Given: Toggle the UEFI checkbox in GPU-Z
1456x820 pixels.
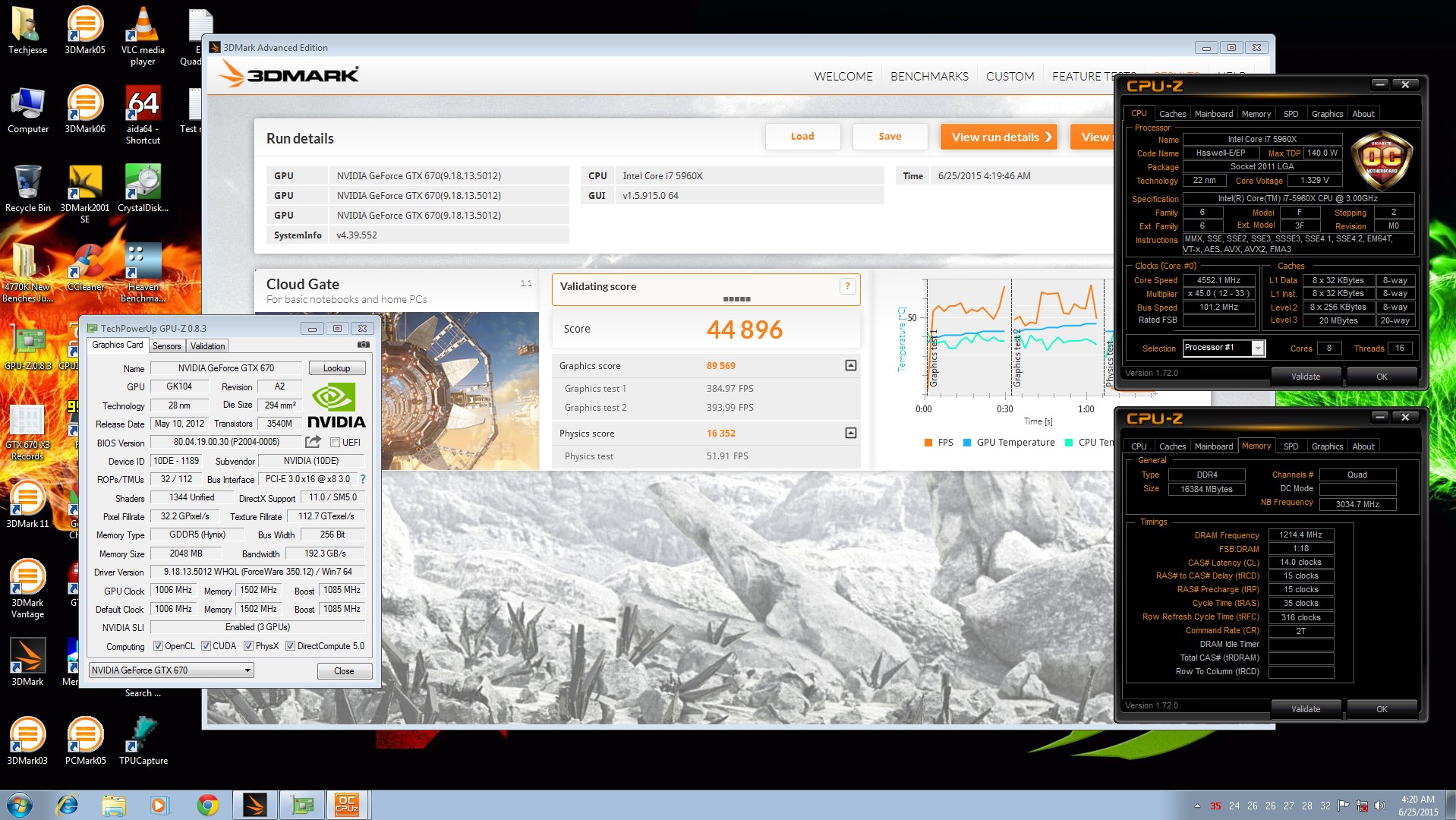Looking at the screenshot, I should coord(335,443).
